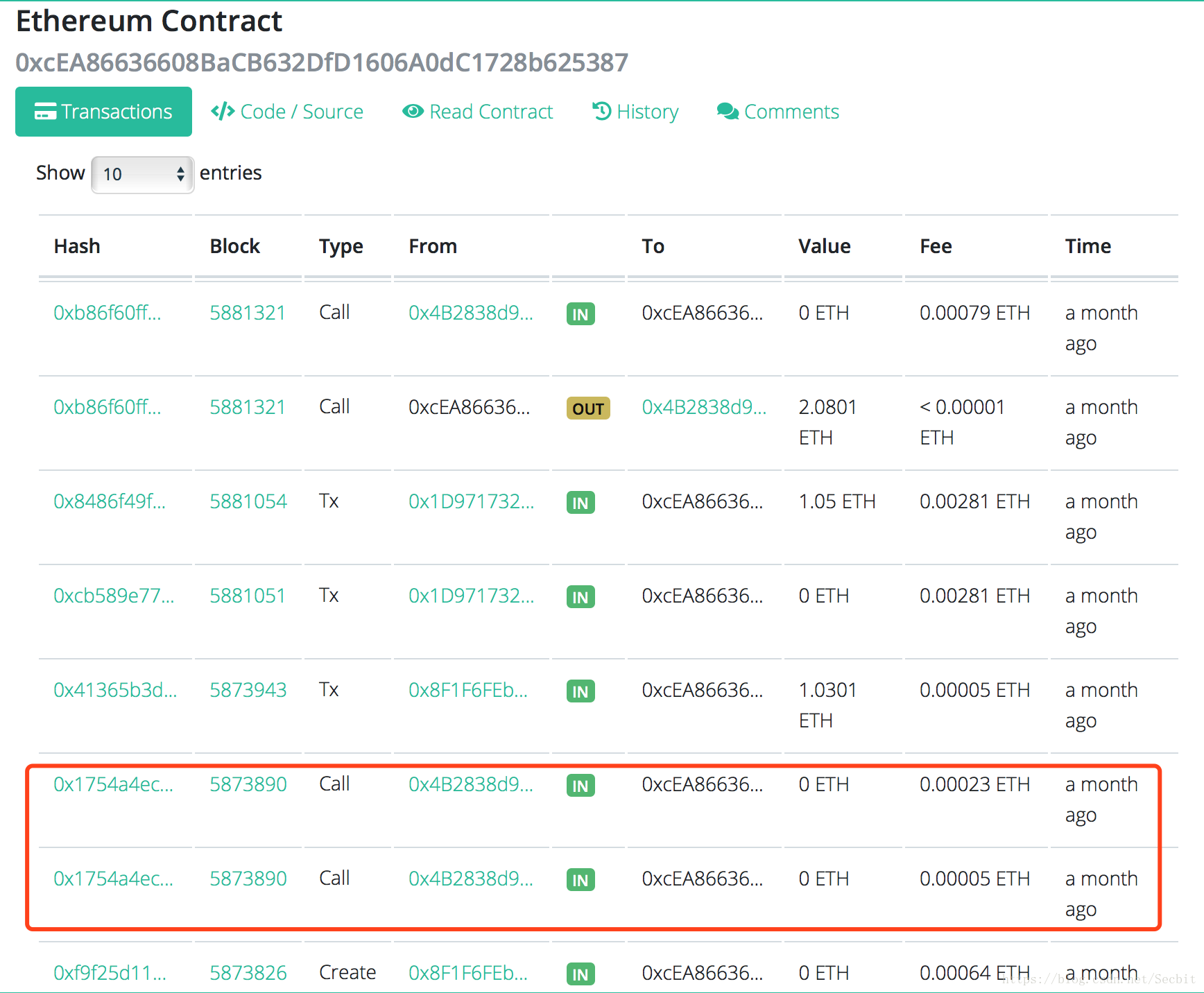Image resolution: width=1204 pixels, height=993 pixels.
Task: Open sender 0x8F1F6FEb... in block 5873943 row
Action: pyautogui.click(x=468, y=690)
